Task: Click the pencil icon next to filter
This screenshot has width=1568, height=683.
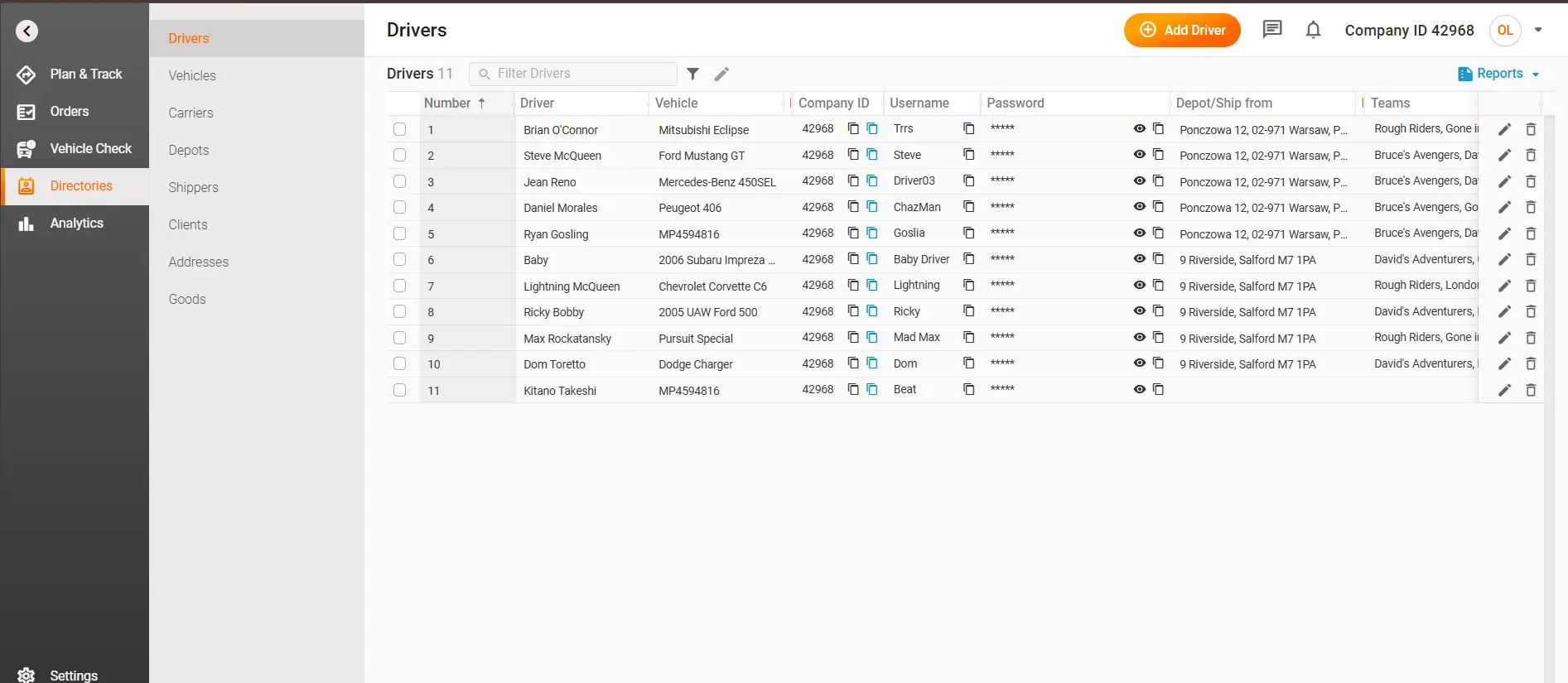Action: [721, 74]
